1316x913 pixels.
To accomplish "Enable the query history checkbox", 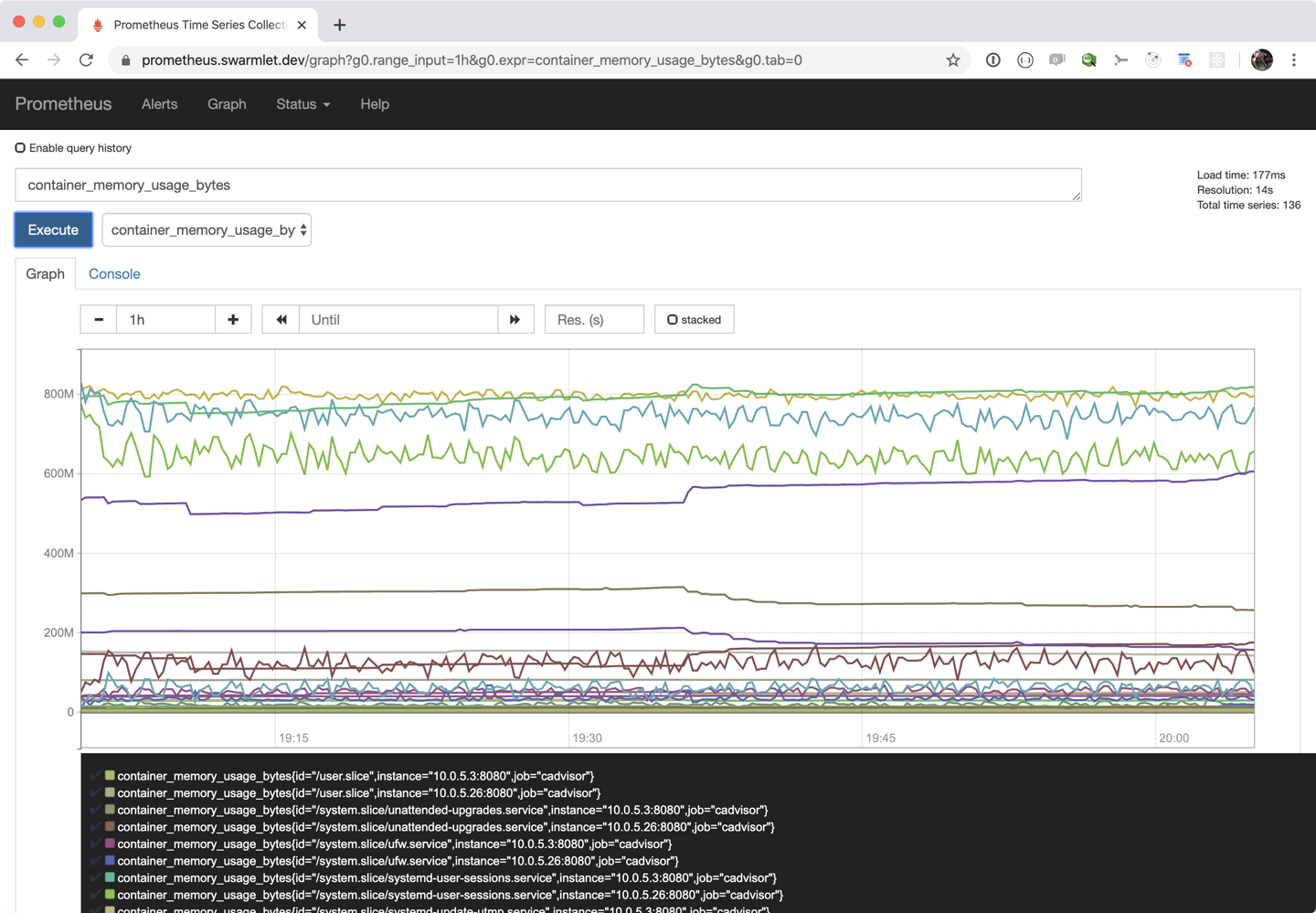I will [20, 148].
